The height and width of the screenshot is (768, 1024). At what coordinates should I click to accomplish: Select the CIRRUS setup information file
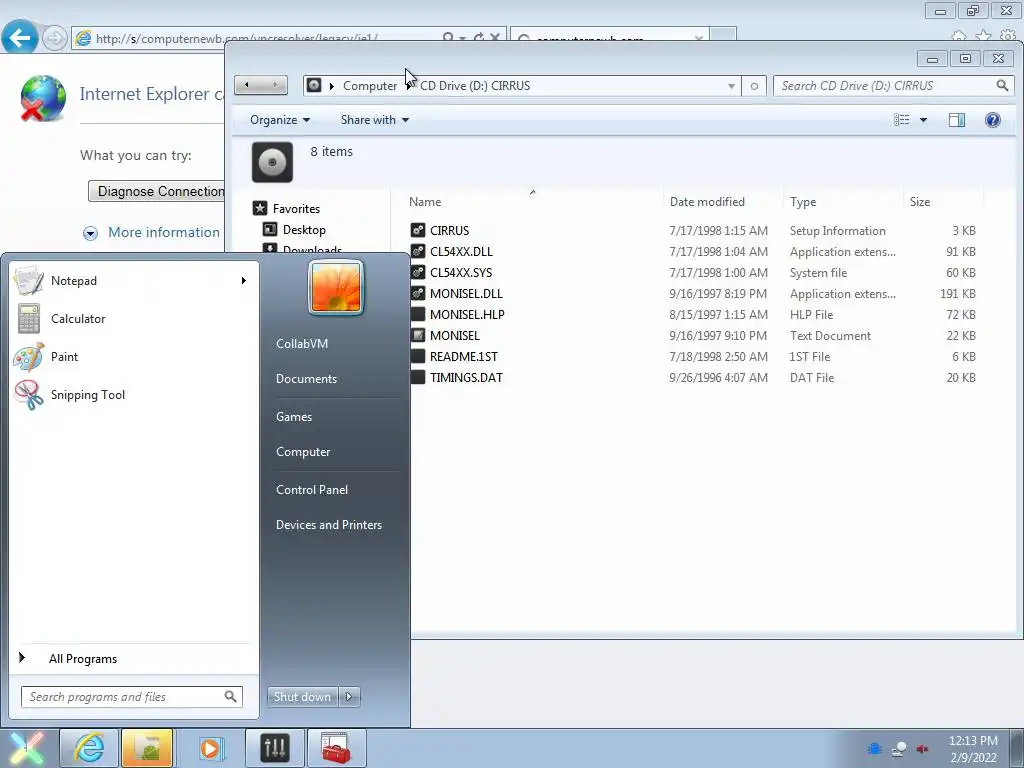449,231
